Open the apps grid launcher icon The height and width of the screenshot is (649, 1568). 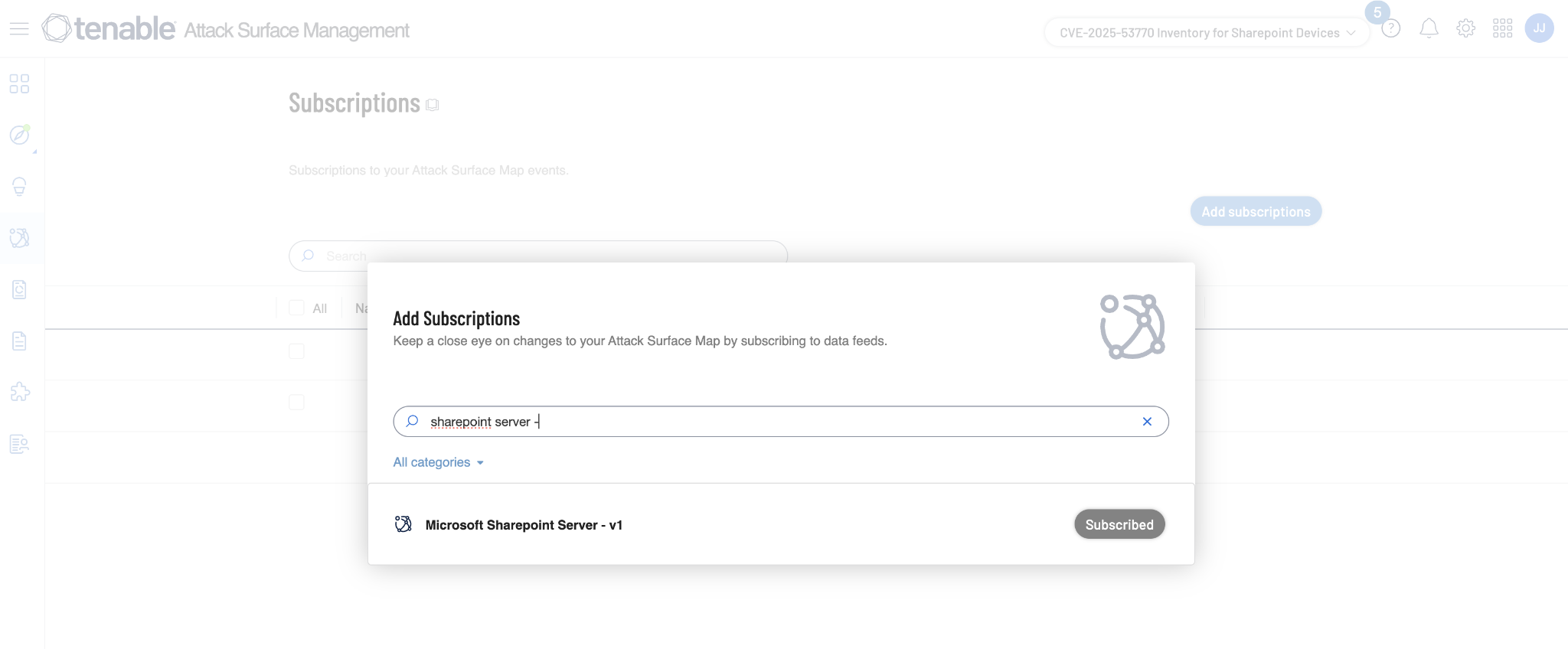(x=1502, y=29)
